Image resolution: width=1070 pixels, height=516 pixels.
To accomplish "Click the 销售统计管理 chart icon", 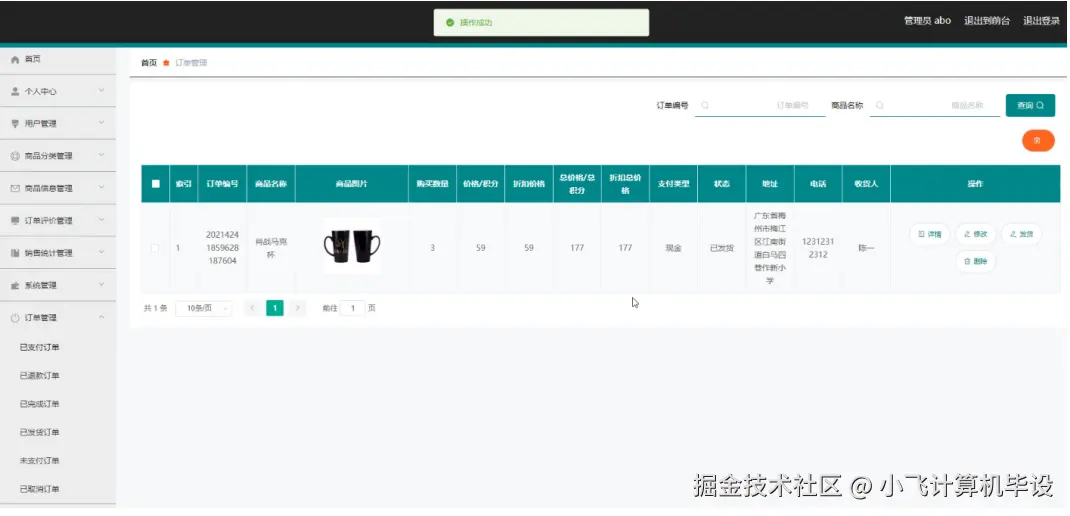I will click(x=15, y=253).
